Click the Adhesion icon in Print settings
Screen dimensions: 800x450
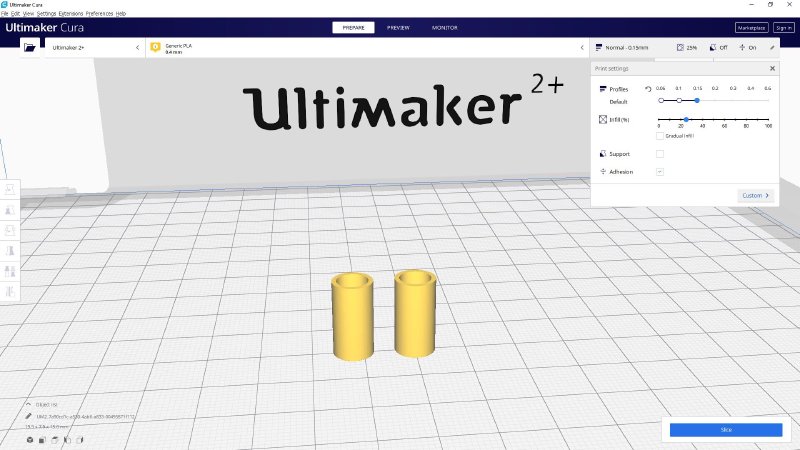coord(603,171)
